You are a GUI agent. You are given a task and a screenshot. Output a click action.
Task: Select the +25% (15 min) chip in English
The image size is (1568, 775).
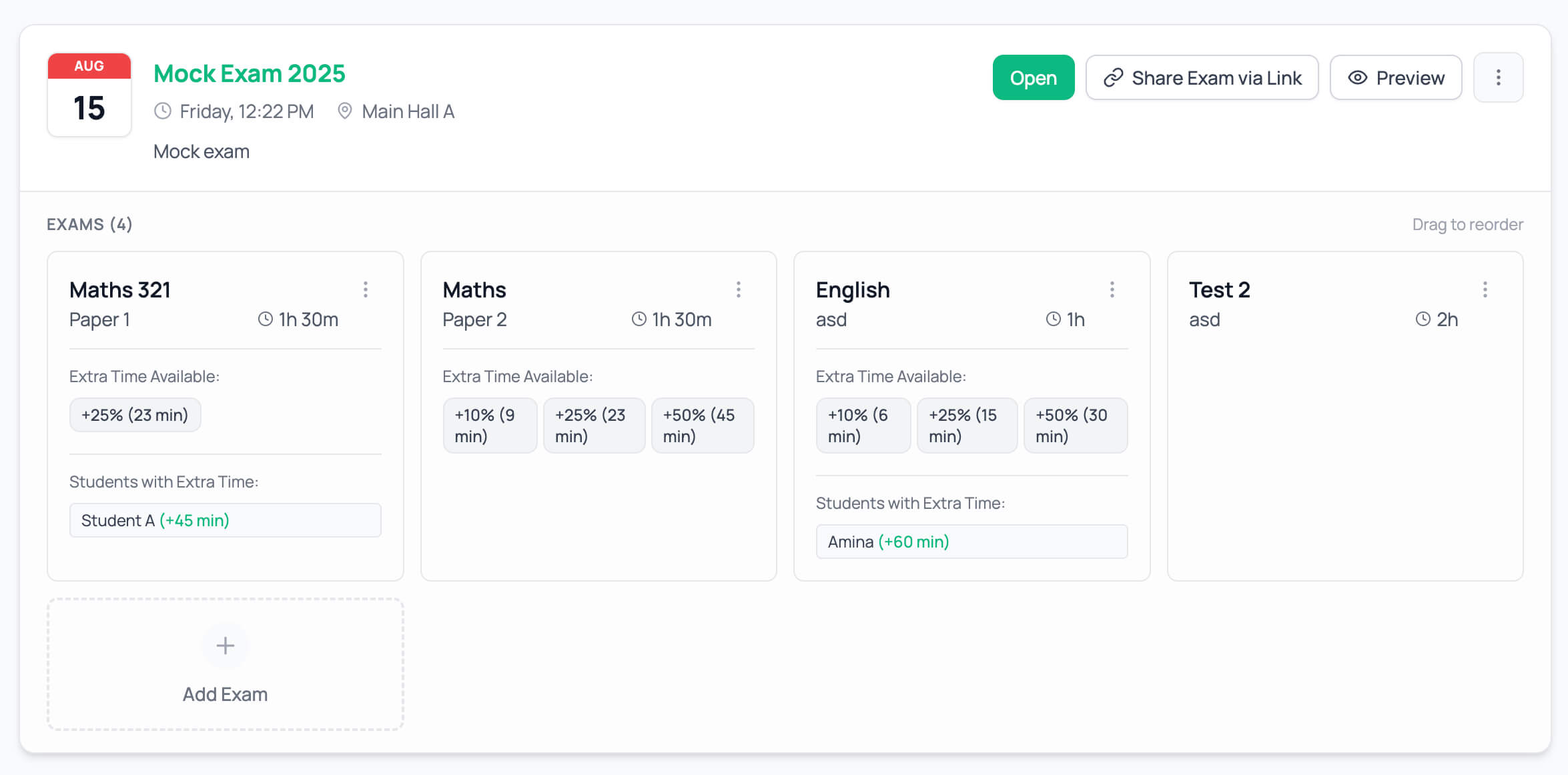click(966, 426)
